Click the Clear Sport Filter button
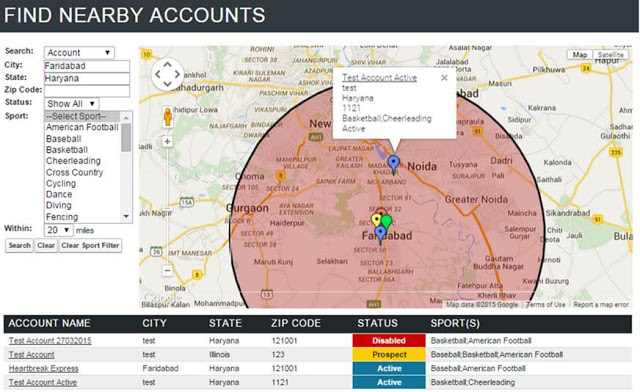The height and width of the screenshot is (392, 640). (x=90, y=245)
